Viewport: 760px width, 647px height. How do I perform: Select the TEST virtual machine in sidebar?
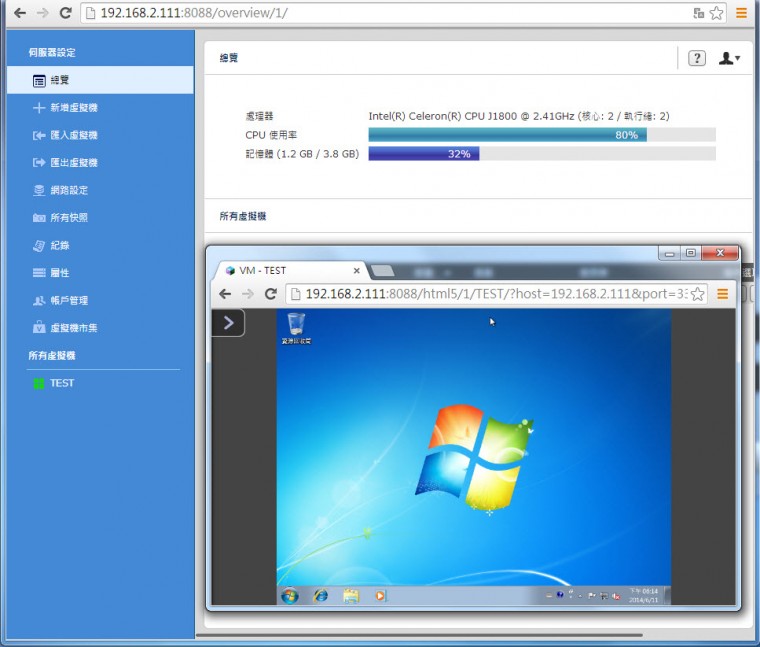tap(61, 383)
